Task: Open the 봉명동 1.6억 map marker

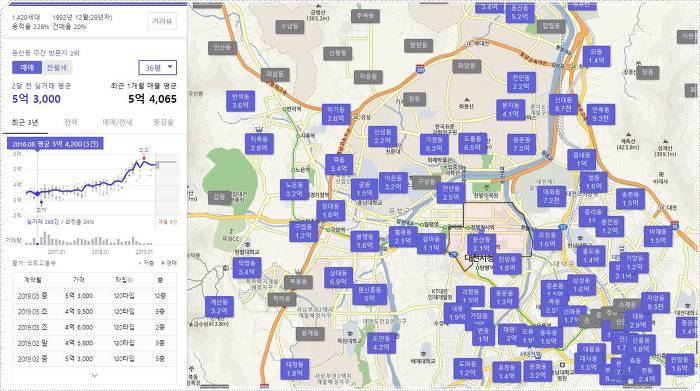Action: [365, 241]
